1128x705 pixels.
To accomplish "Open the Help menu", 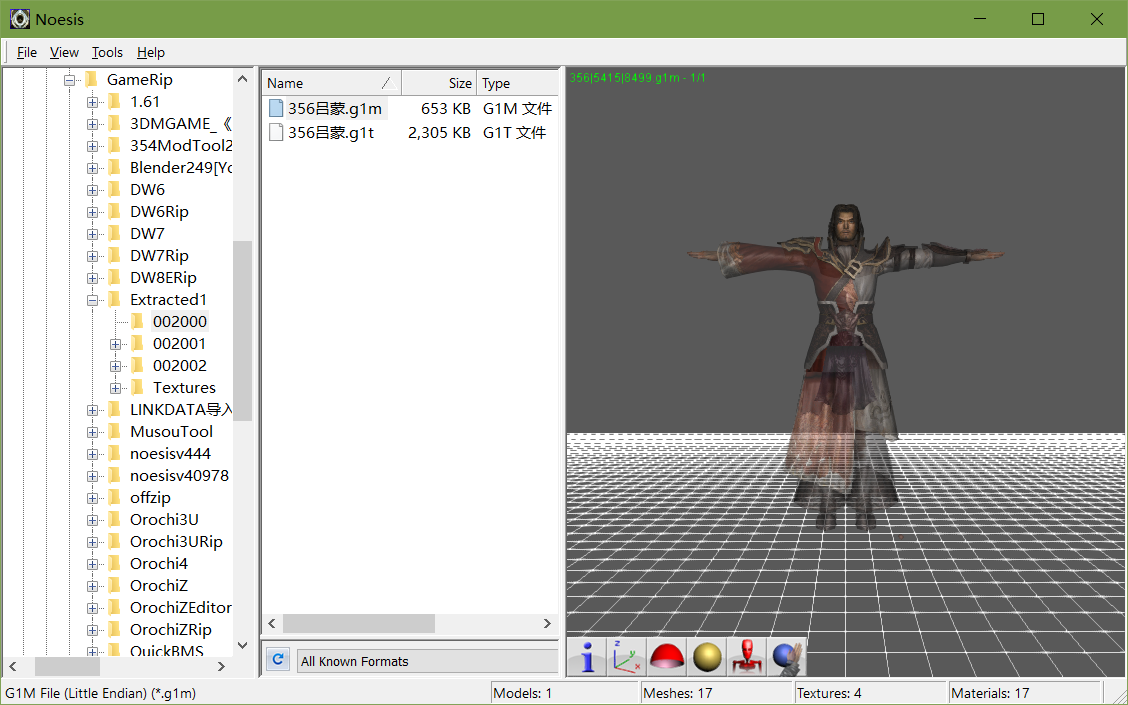I will tap(151, 53).
